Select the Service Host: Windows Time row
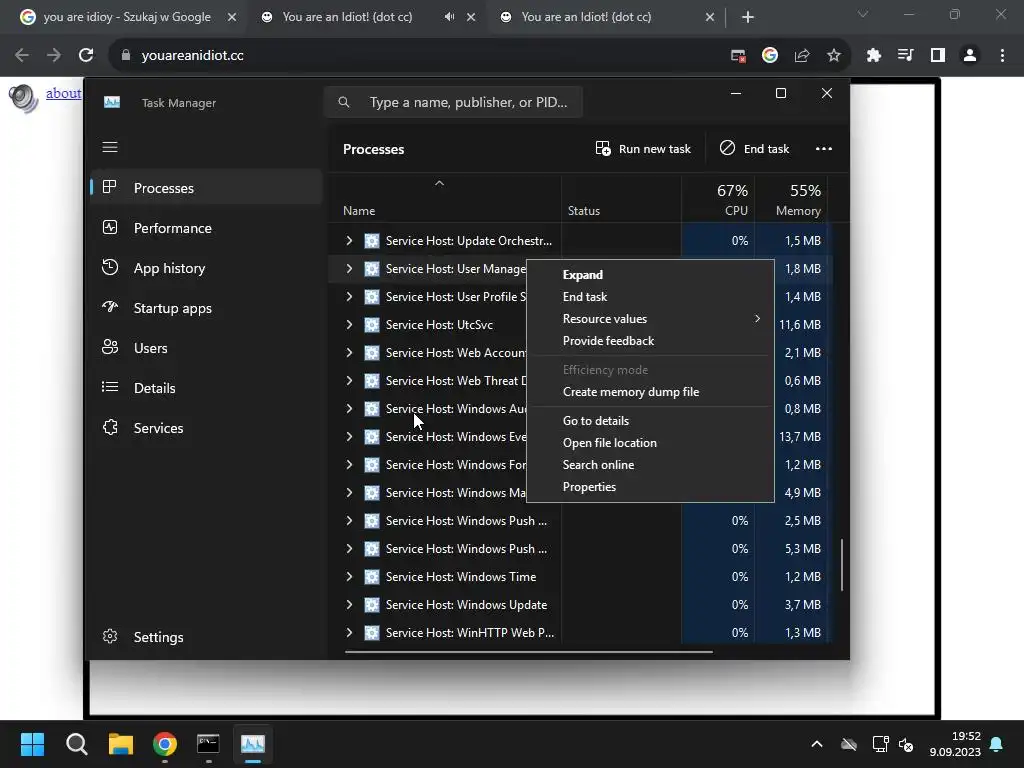Image resolution: width=1024 pixels, height=768 pixels. click(580, 577)
